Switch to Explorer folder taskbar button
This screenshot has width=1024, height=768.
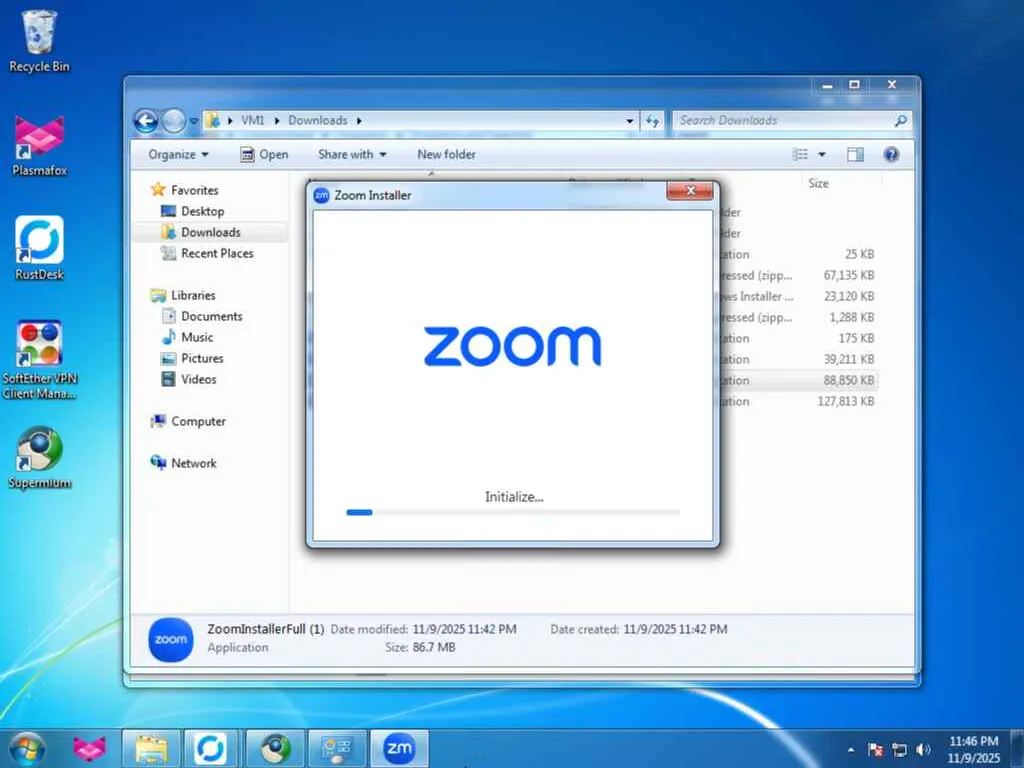[x=151, y=748]
